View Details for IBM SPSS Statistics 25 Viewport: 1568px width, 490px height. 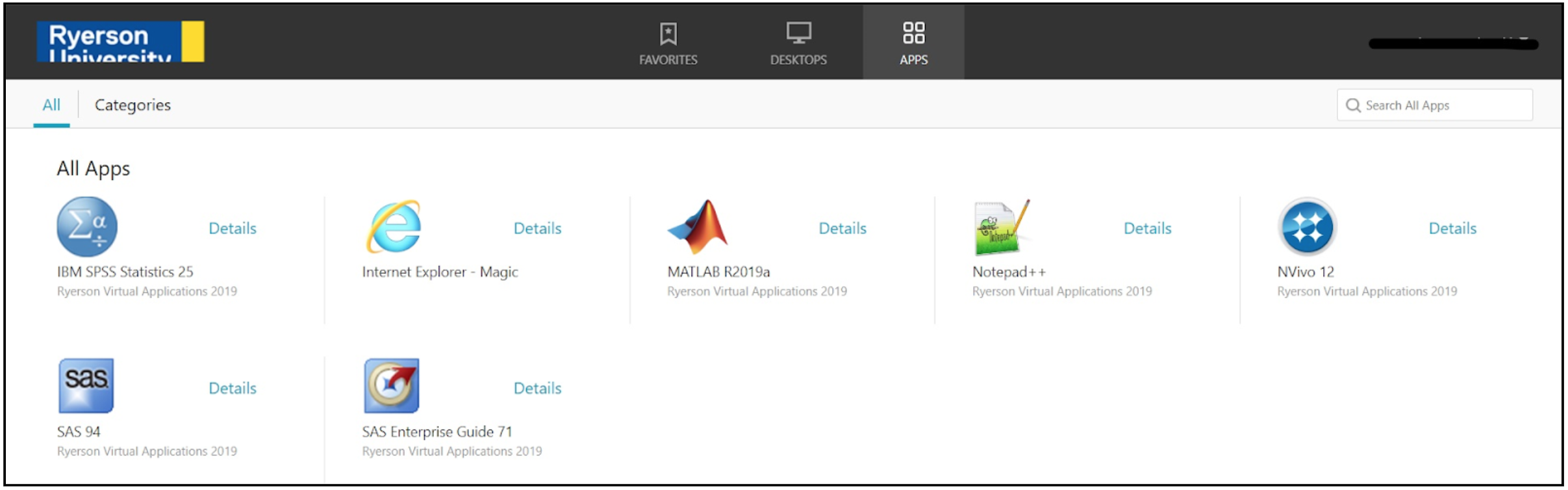tap(233, 228)
